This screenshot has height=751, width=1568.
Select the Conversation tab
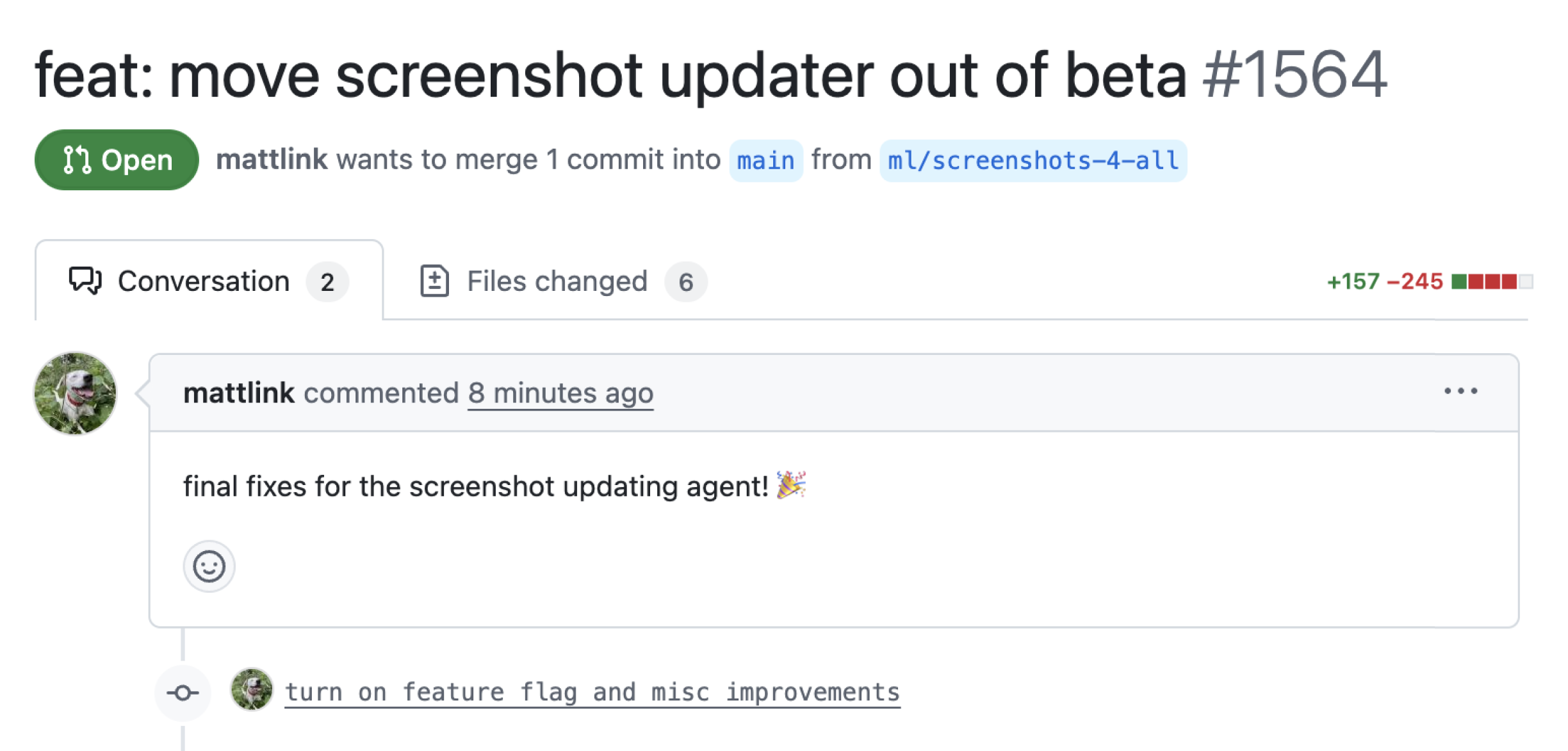click(203, 281)
